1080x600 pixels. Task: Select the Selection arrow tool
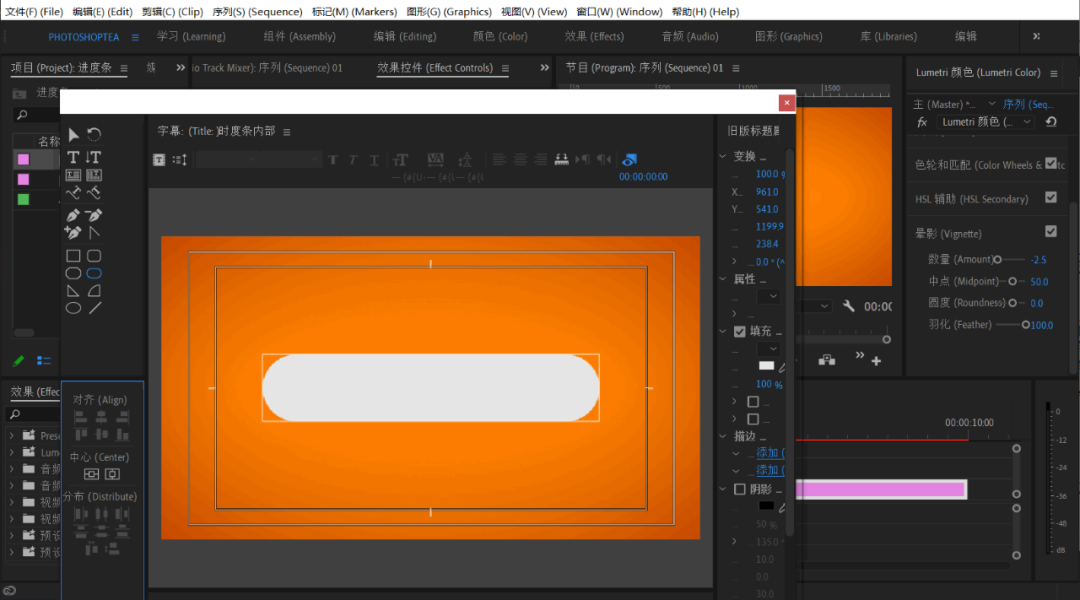pyautogui.click(x=73, y=135)
